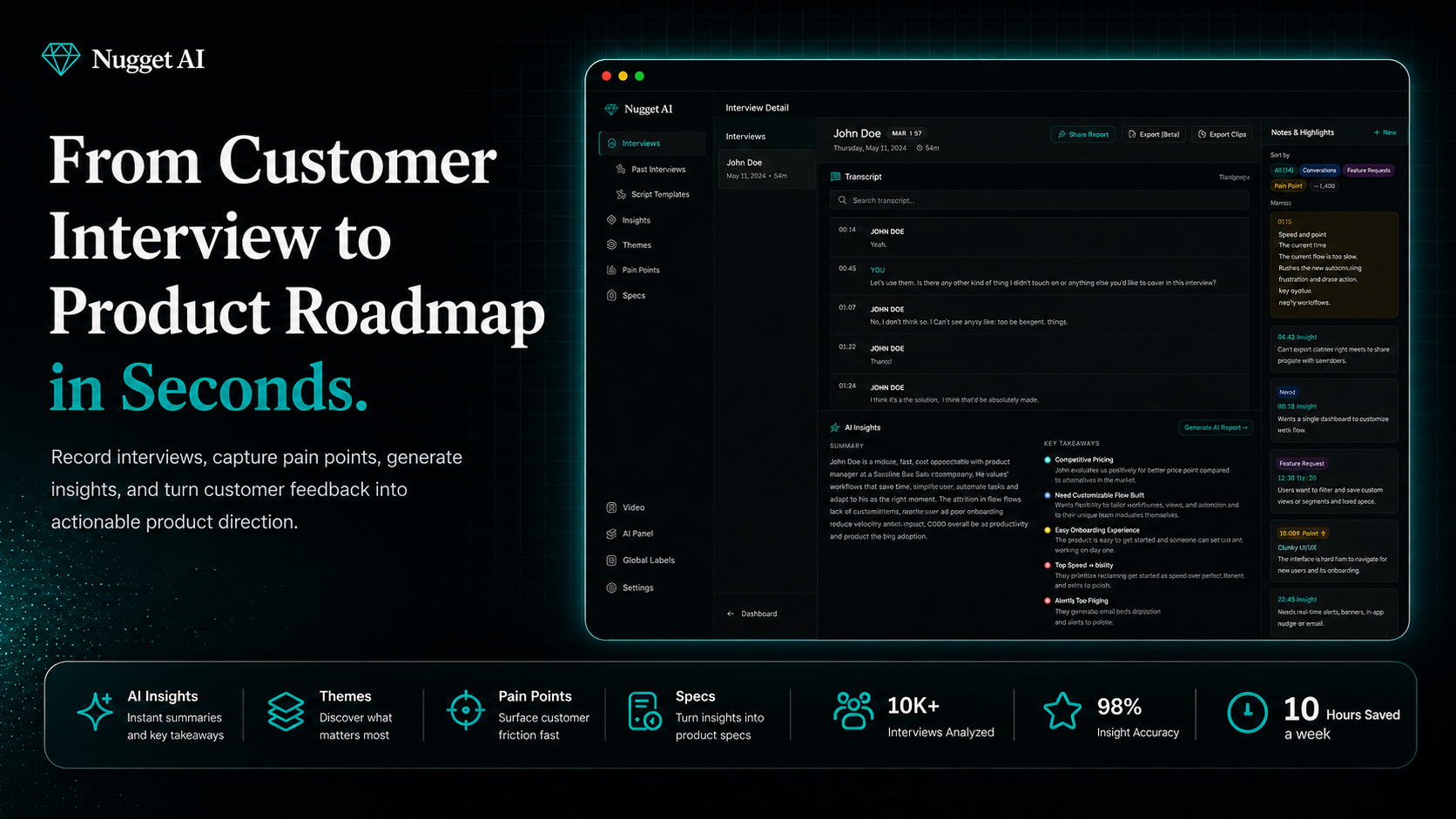This screenshot has height=819, width=1456.
Task: Click Need Customizable Flow Built takeaway
Action: coord(1099,495)
